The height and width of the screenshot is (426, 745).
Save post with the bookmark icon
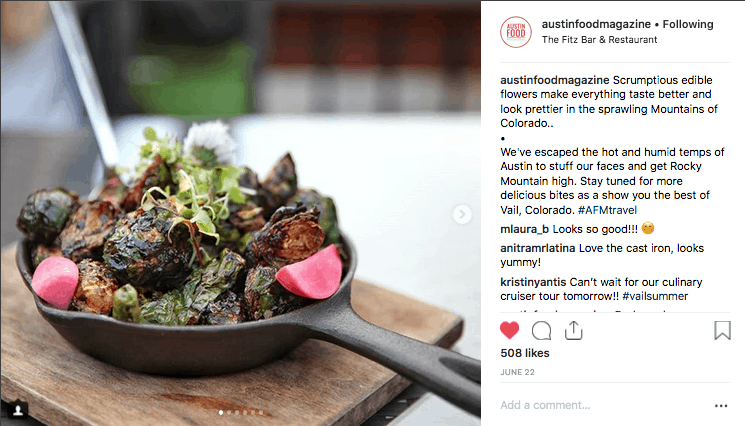(x=722, y=331)
